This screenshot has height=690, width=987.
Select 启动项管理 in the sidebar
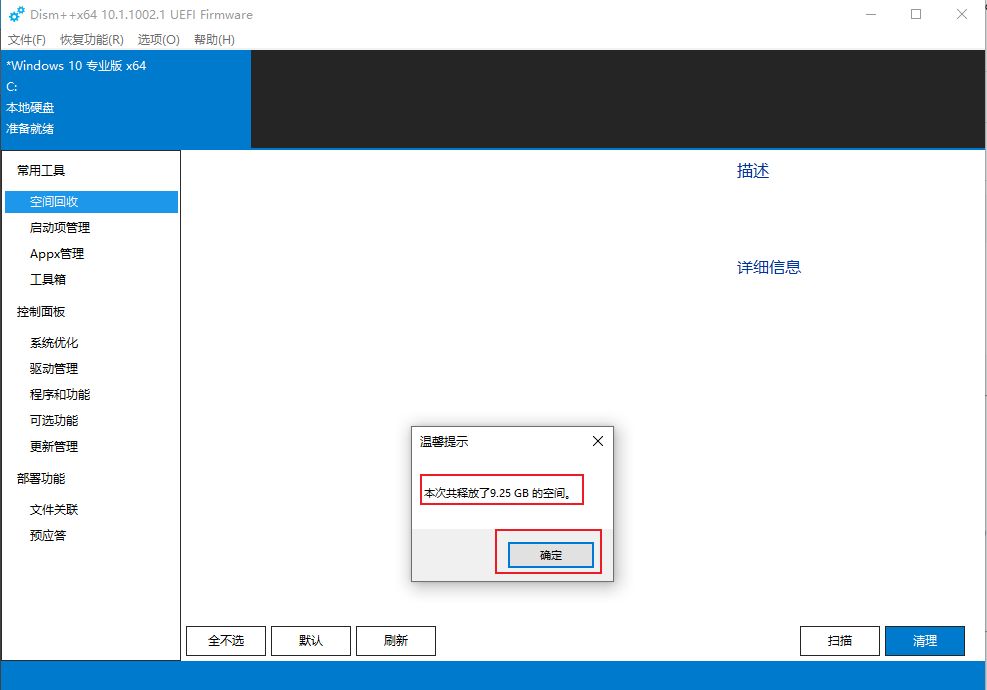click(x=60, y=228)
